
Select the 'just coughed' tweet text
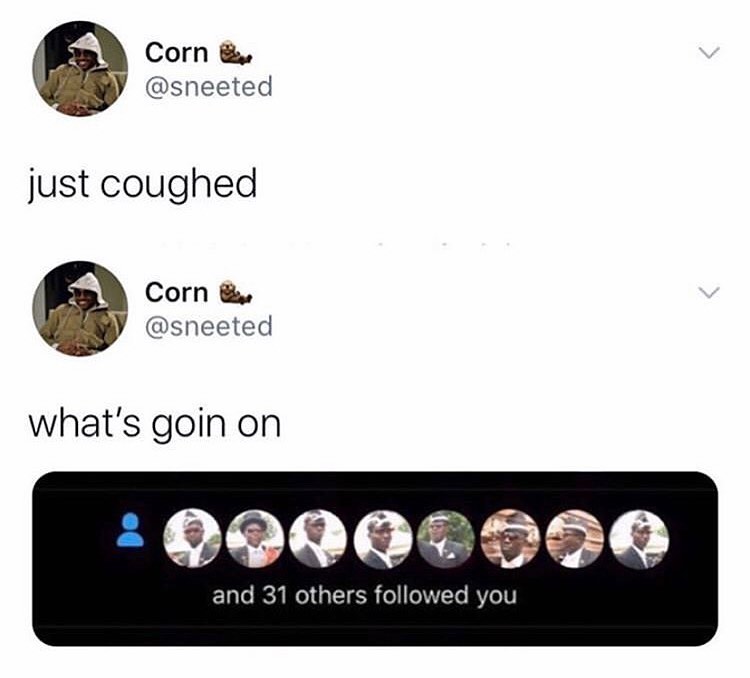(143, 185)
